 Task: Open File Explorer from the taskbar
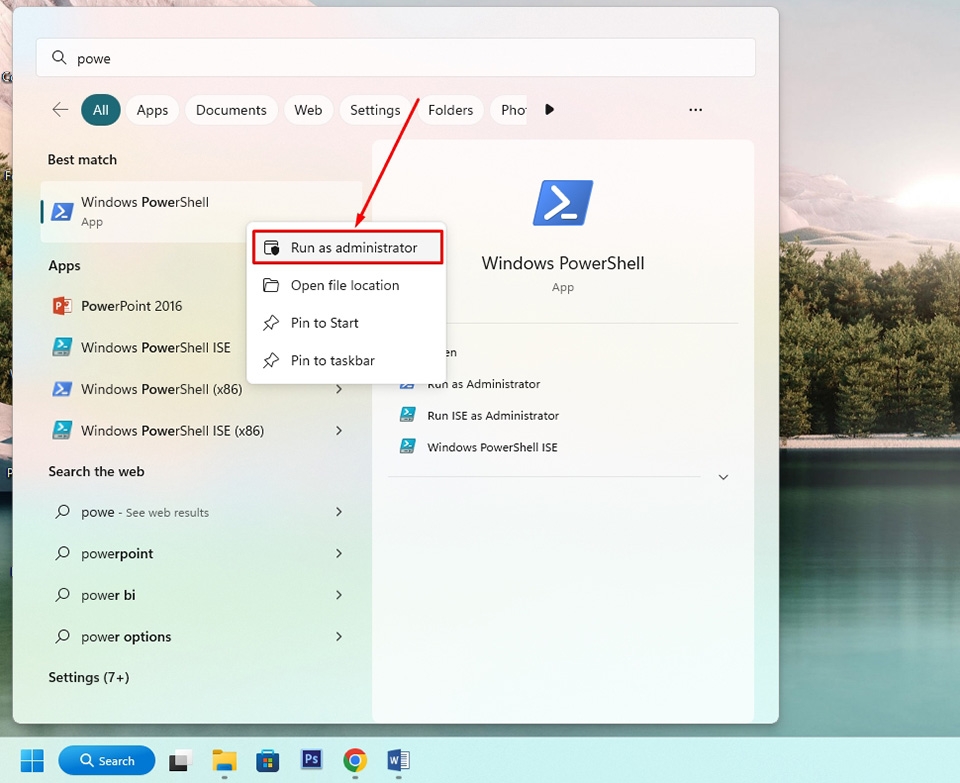tap(224, 760)
